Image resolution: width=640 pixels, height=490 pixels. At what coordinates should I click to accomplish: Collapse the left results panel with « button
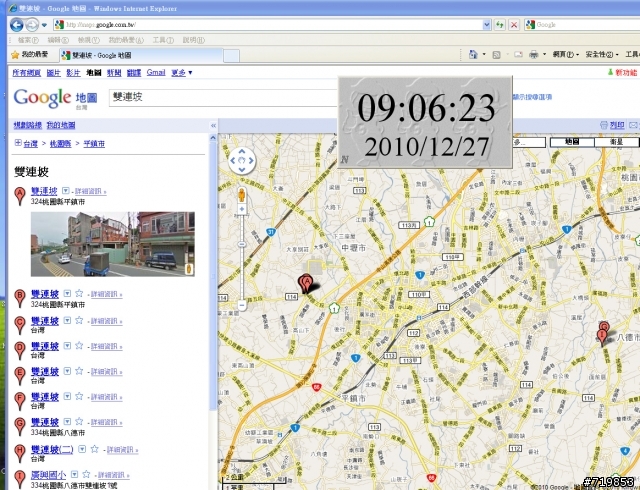click(x=213, y=125)
